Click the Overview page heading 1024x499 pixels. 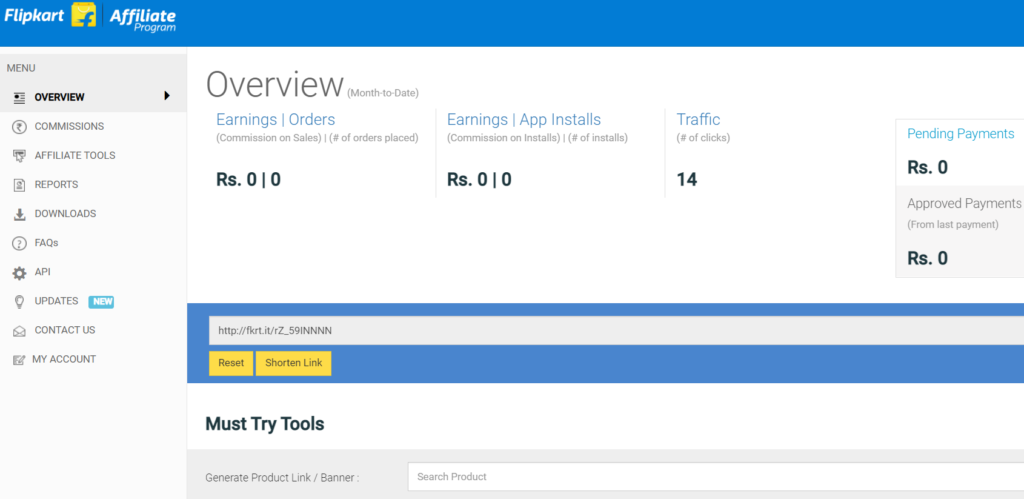(275, 84)
